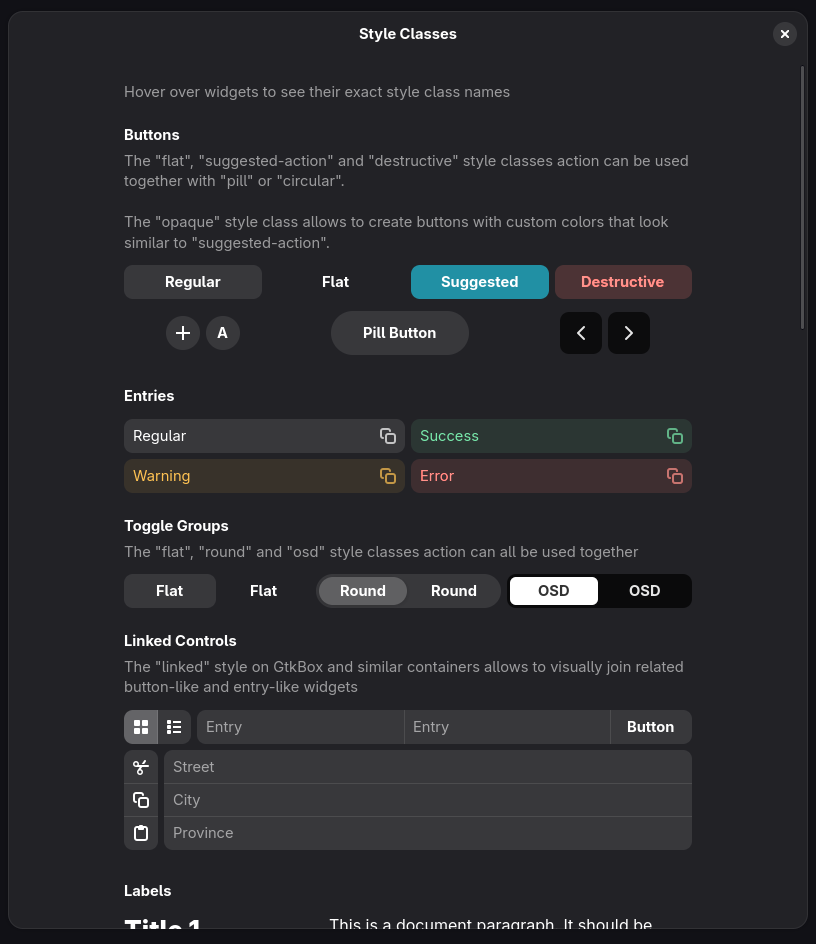
Task: Focus the Error entry field
Action: coord(551,476)
